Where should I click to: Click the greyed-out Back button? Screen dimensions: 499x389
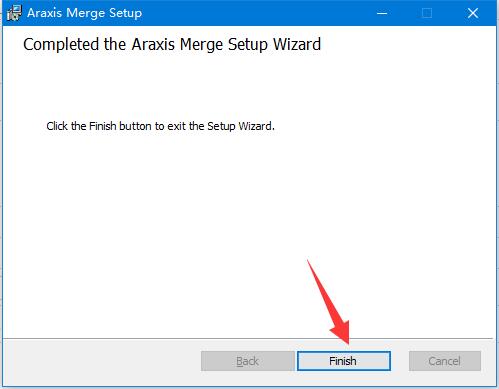(247, 361)
